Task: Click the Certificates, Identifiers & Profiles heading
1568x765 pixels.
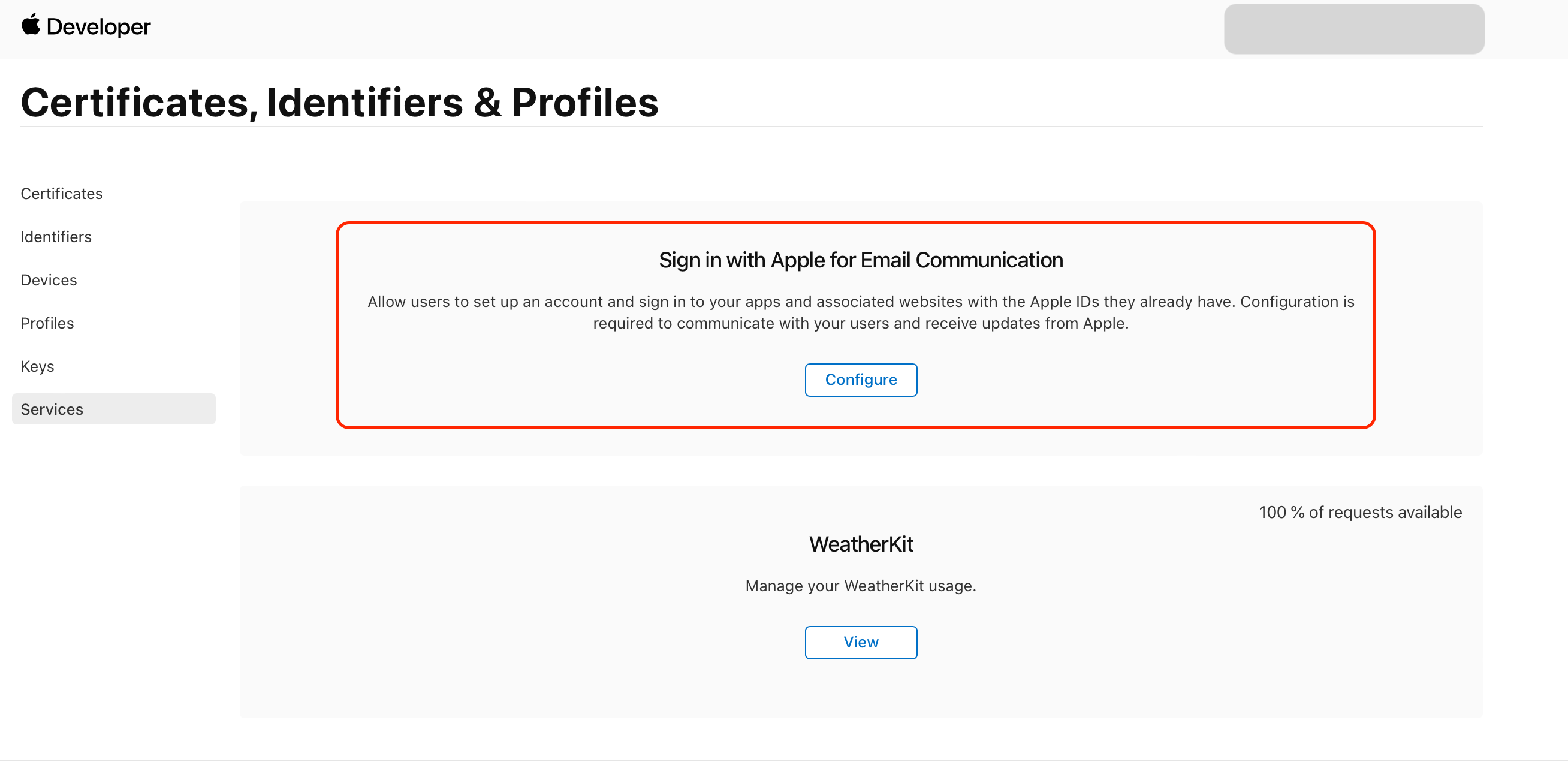Action: tap(340, 102)
